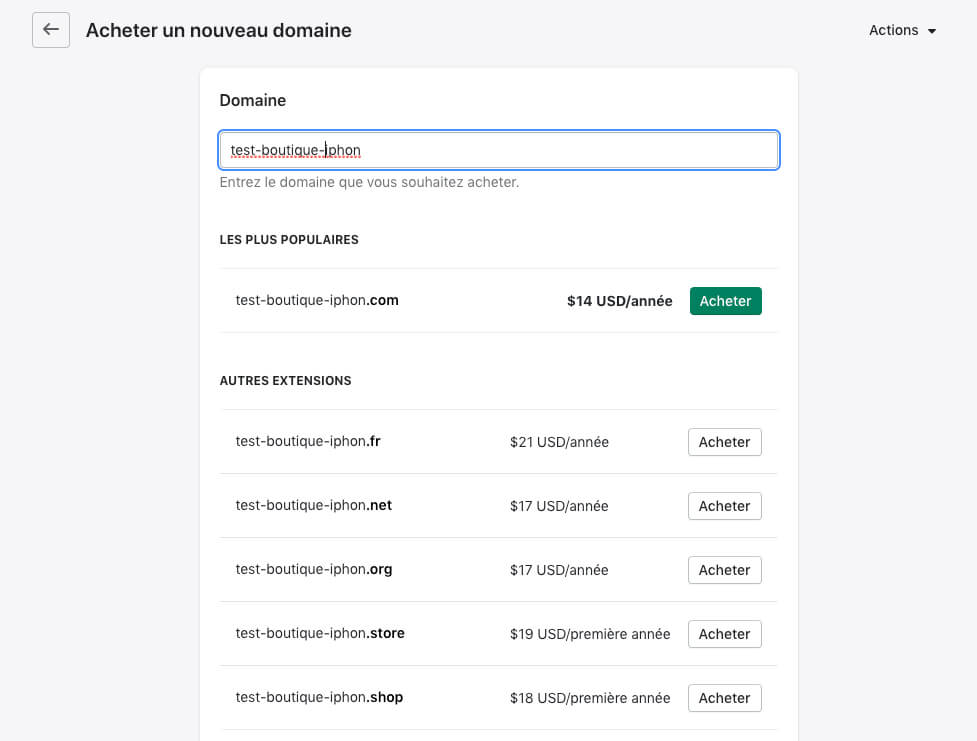
Task: Focus the Domaine text input field
Action: (498, 150)
